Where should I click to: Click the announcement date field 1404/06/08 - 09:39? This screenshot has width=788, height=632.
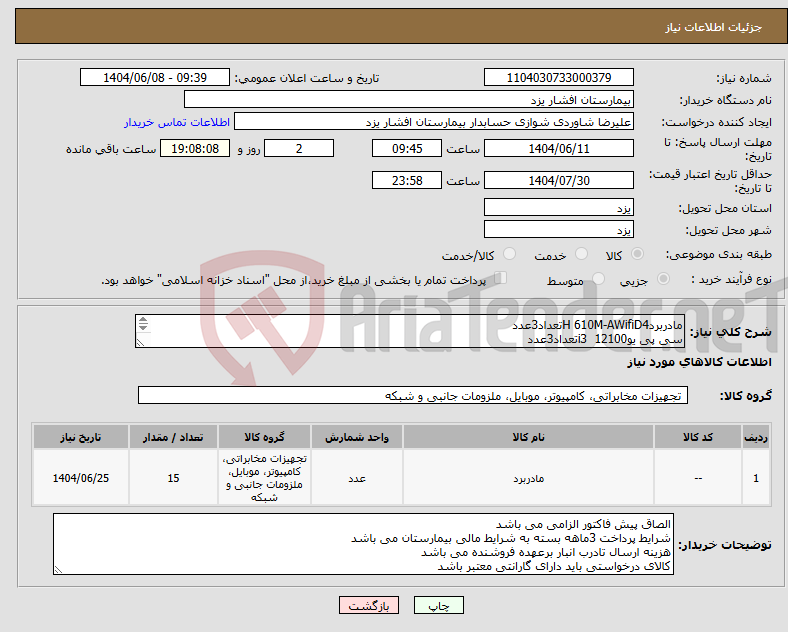pos(155,77)
